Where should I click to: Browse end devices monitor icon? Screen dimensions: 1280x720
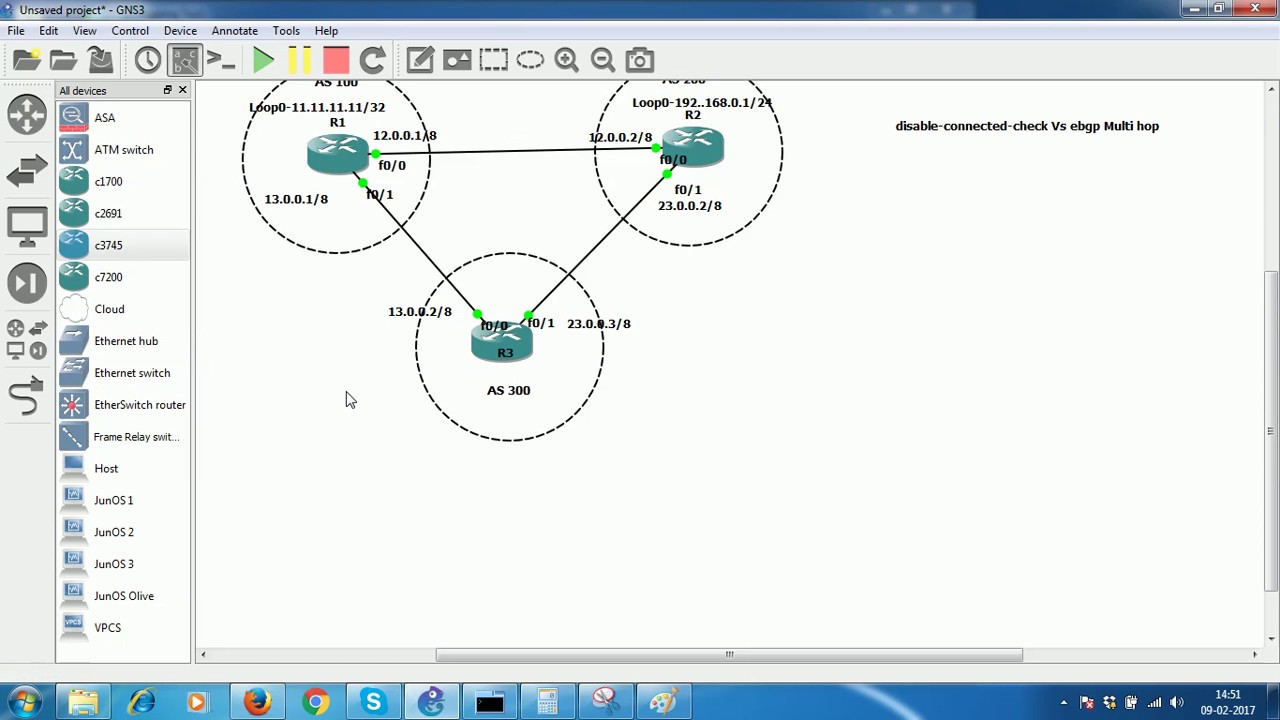pyautogui.click(x=27, y=227)
